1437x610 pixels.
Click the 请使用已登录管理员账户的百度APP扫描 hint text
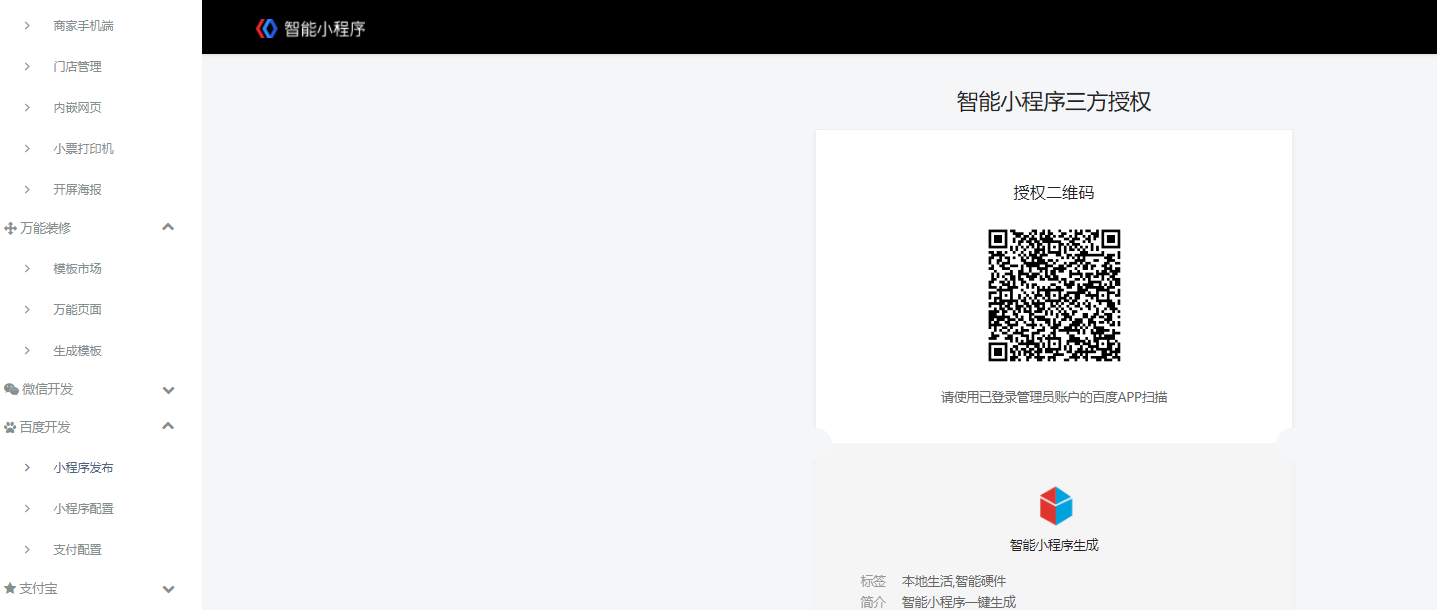tap(1054, 397)
